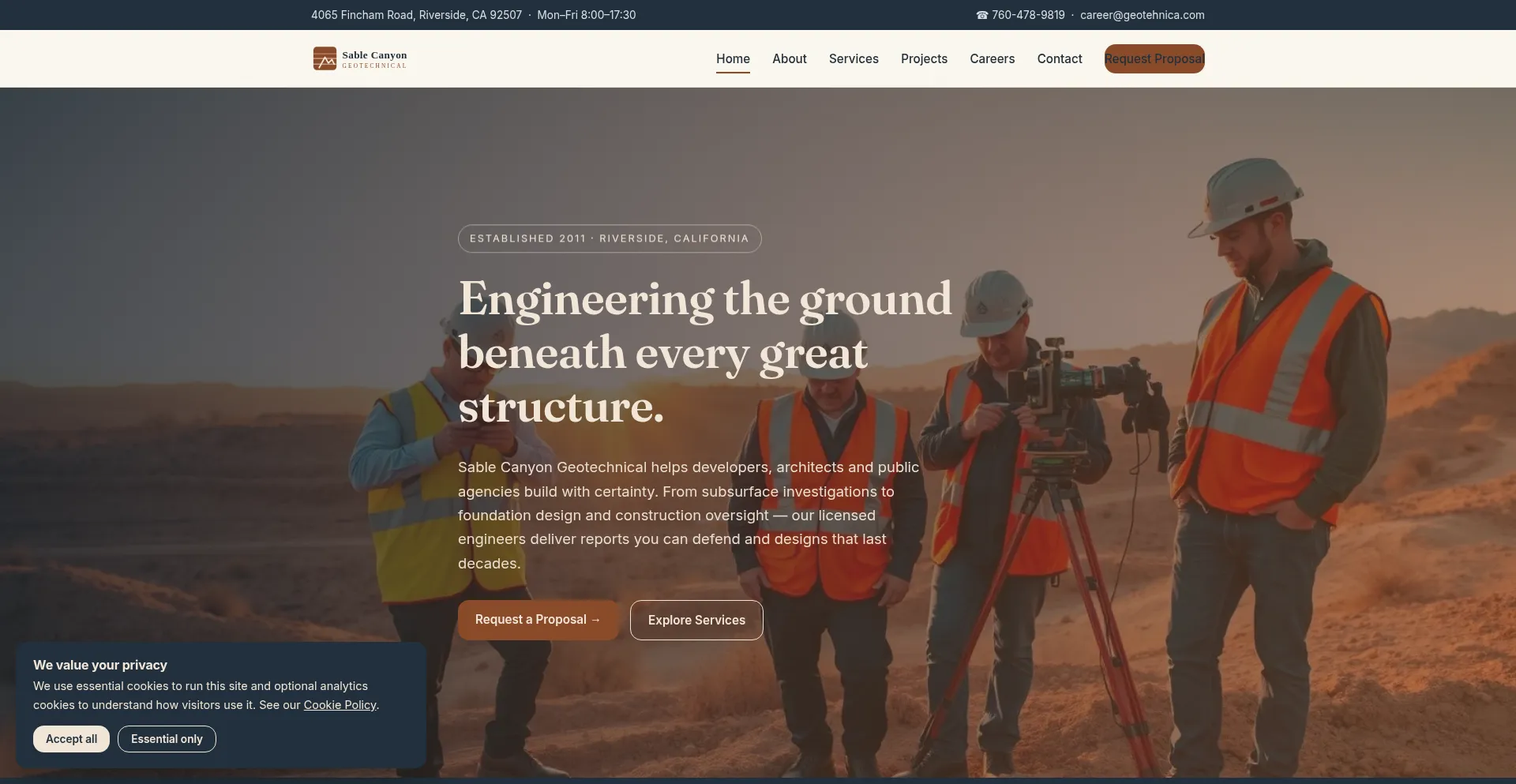Click the hero headline Engineering the ground
This screenshot has width=1516, height=784.
point(705,352)
